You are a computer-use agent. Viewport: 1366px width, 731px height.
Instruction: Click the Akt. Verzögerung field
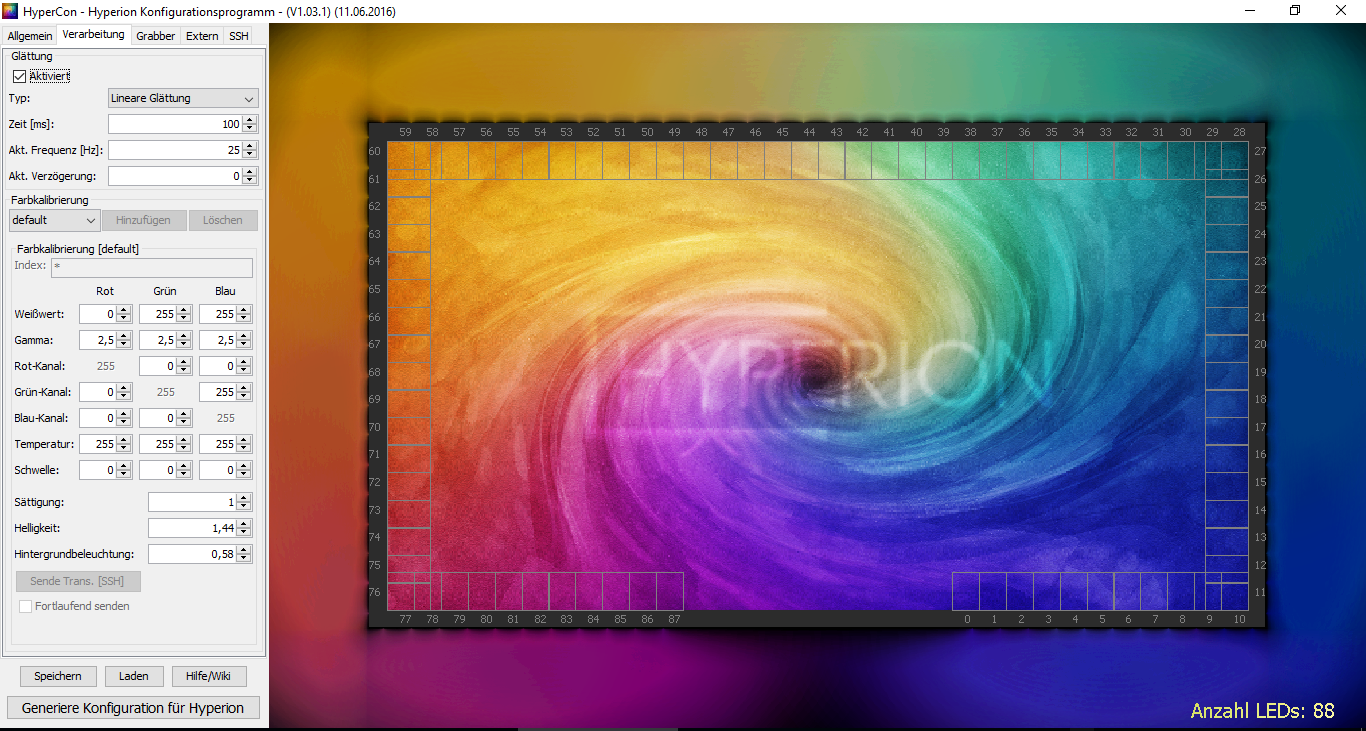point(175,176)
